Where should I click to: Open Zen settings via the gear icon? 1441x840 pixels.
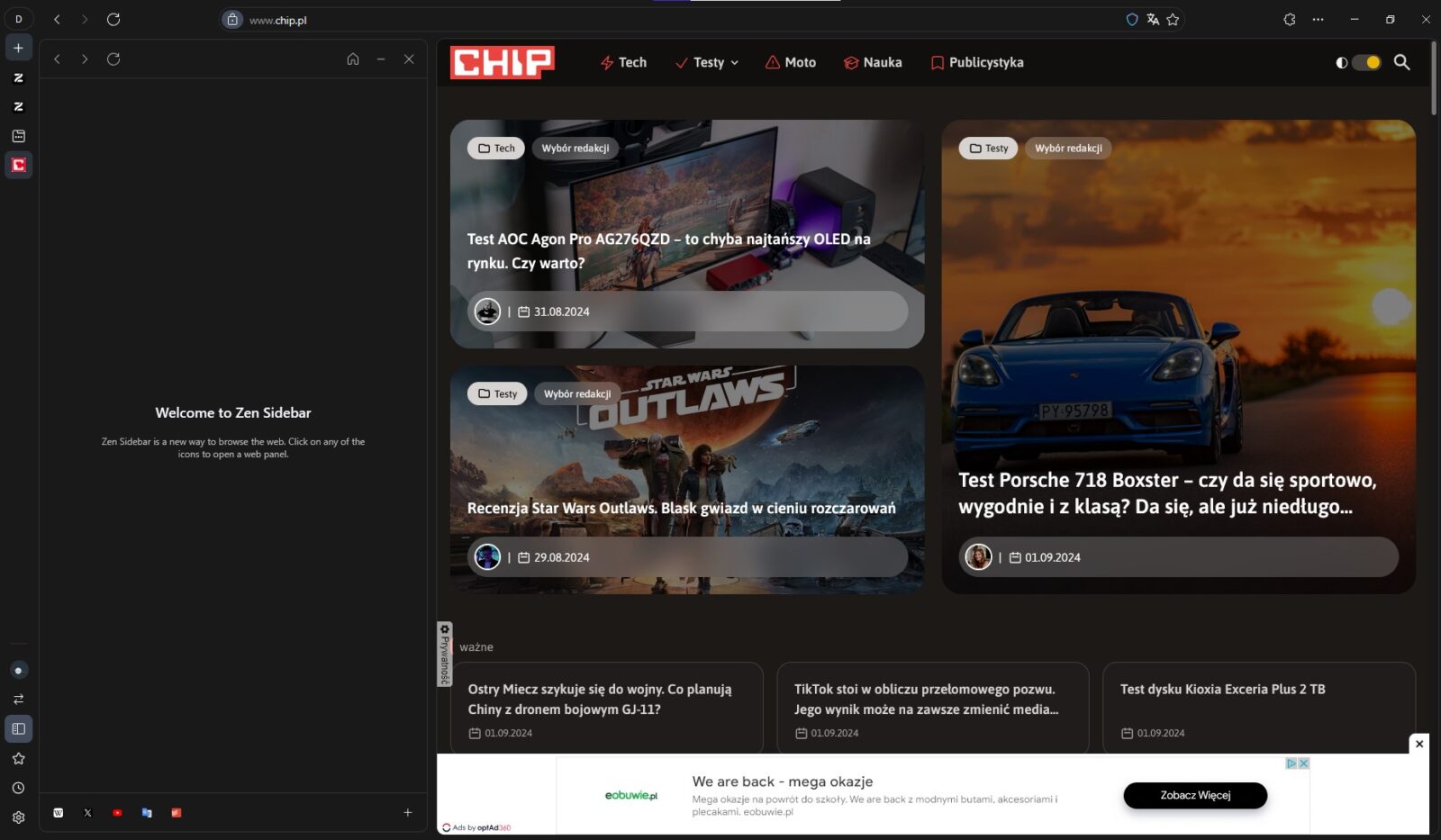pyautogui.click(x=18, y=816)
